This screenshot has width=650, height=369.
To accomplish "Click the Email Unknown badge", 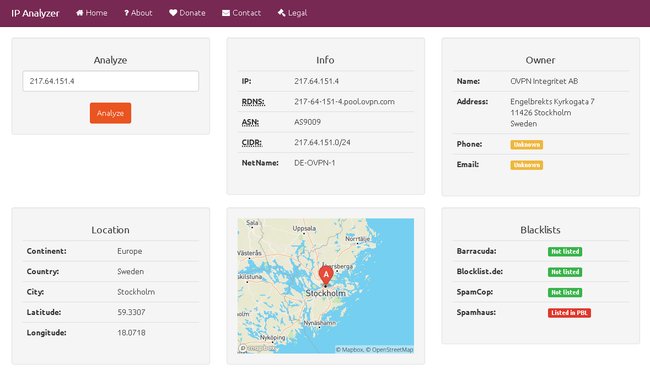I will (526, 165).
